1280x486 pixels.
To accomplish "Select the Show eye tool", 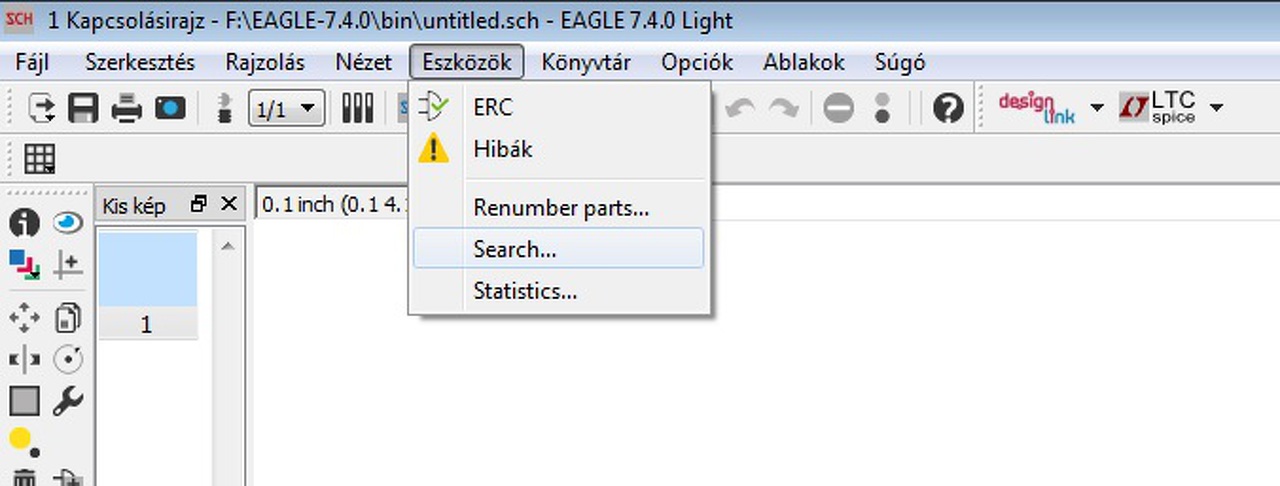I will click(67, 223).
